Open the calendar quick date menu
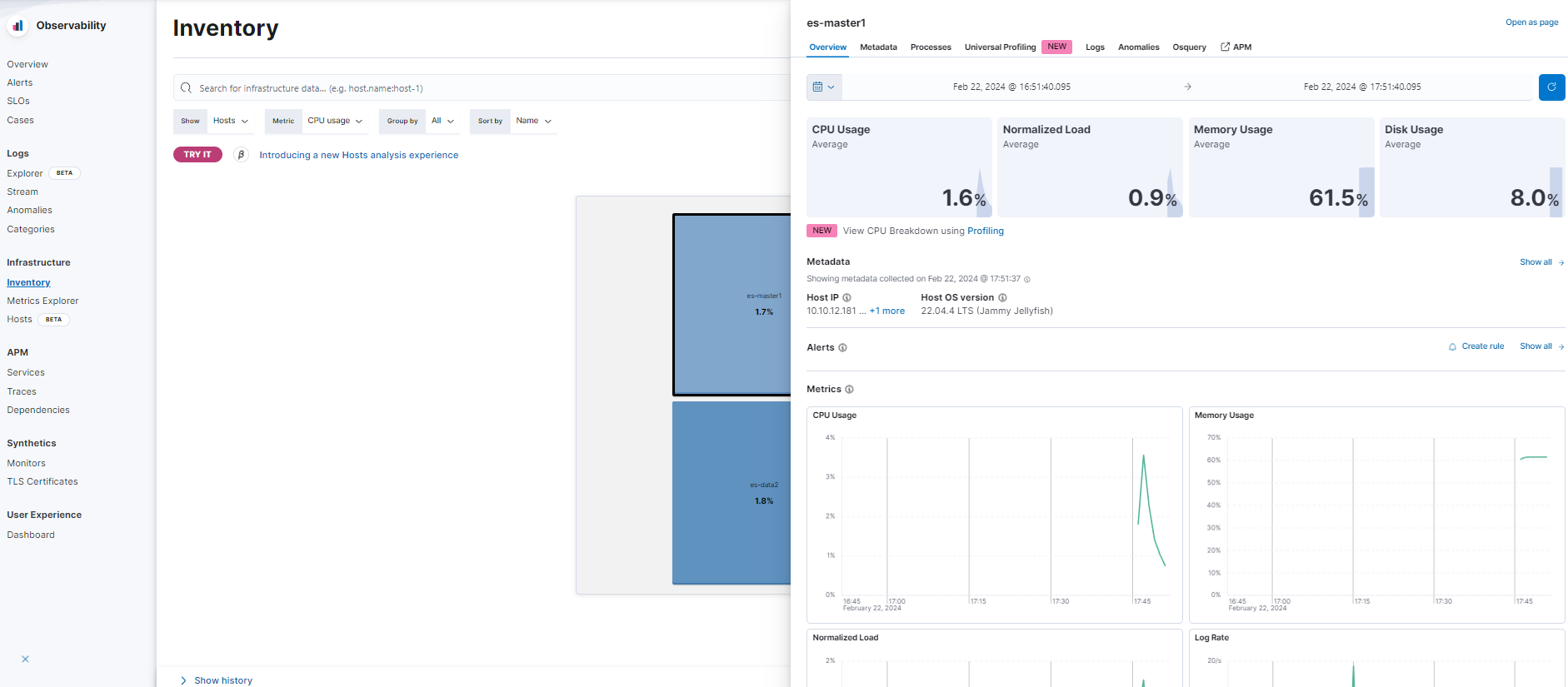This screenshot has width=1568, height=687. [824, 87]
